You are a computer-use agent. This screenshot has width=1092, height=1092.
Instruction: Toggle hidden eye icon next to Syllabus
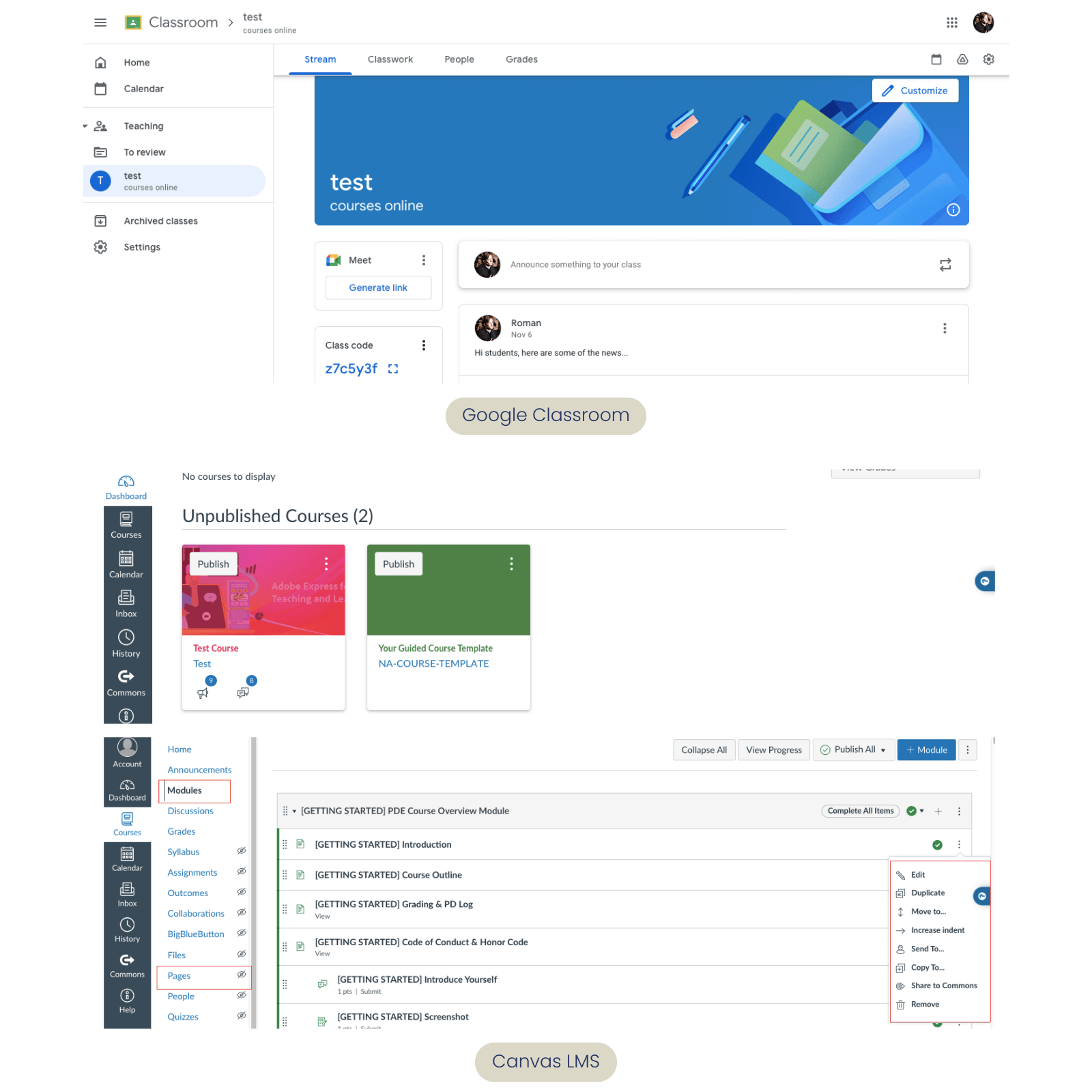click(x=241, y=851)
